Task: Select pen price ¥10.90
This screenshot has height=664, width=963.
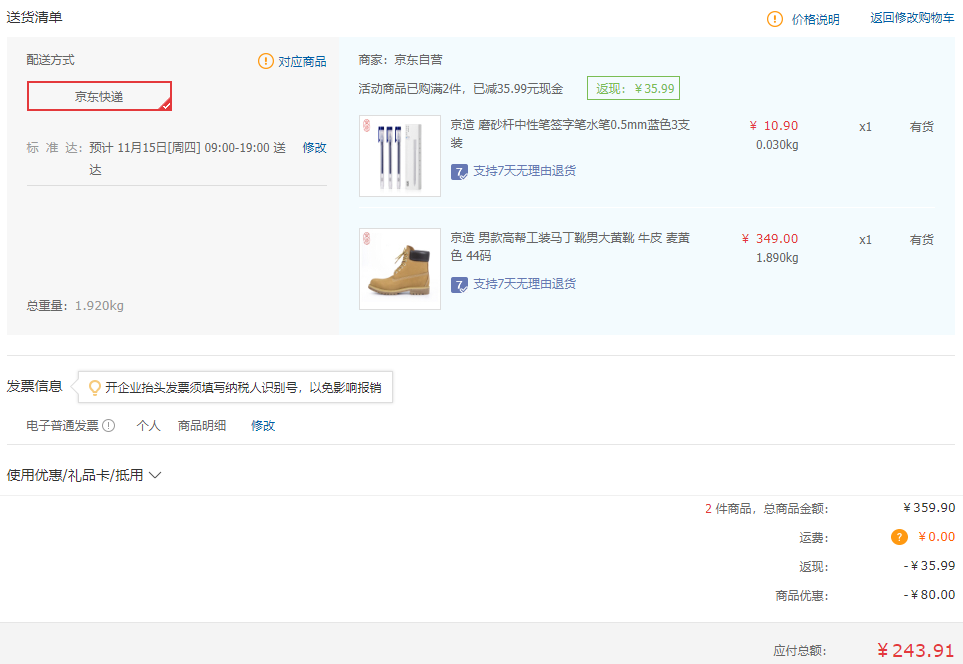Action: pos(774,126)
